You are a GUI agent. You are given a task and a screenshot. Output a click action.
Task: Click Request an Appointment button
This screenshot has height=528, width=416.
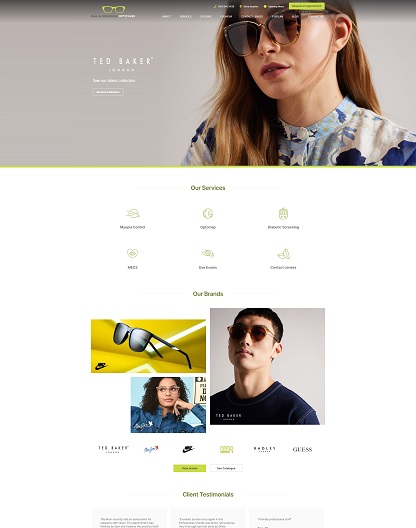tap(307, 6)
